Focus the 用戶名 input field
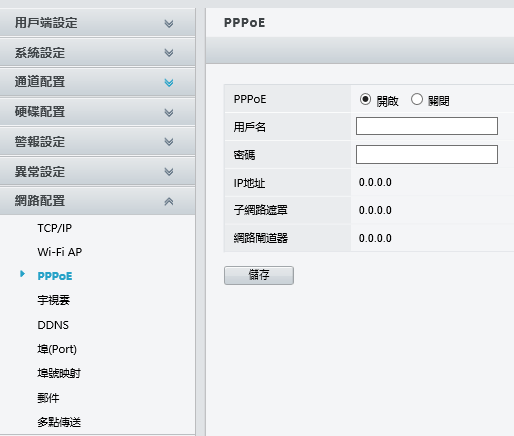 [427, 126]
